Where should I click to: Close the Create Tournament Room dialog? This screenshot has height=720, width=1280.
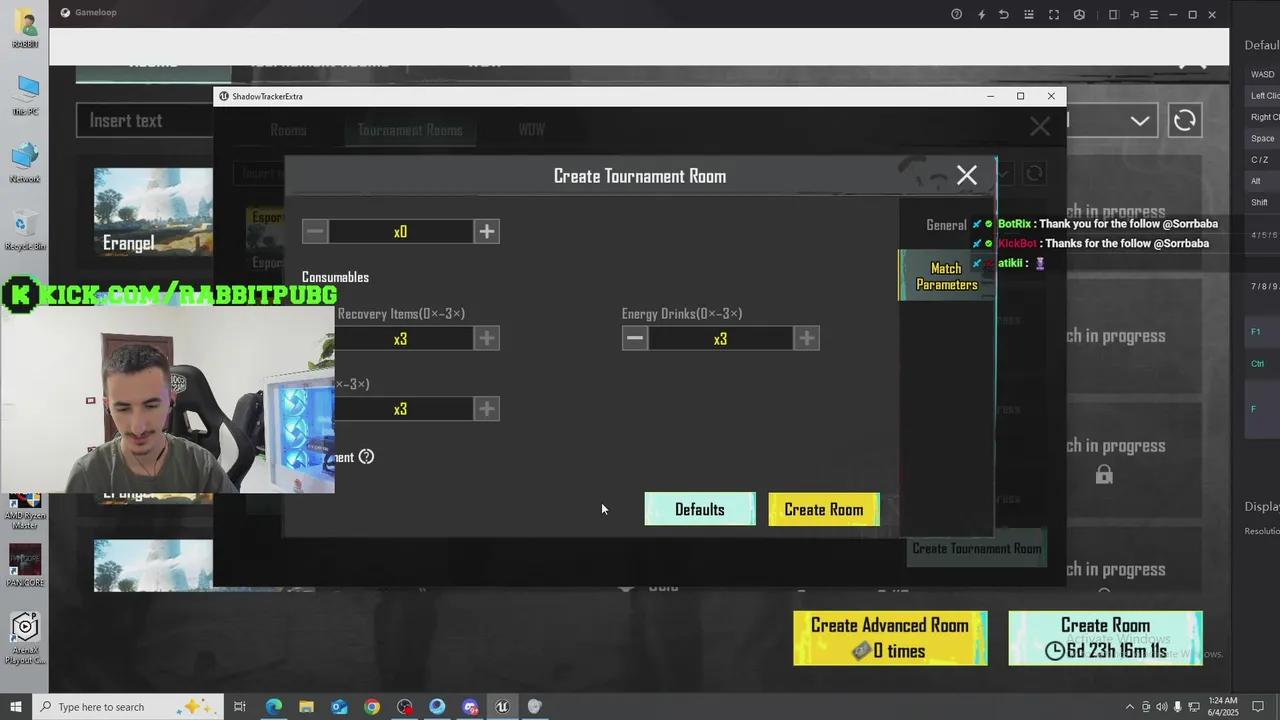[966, 175]
